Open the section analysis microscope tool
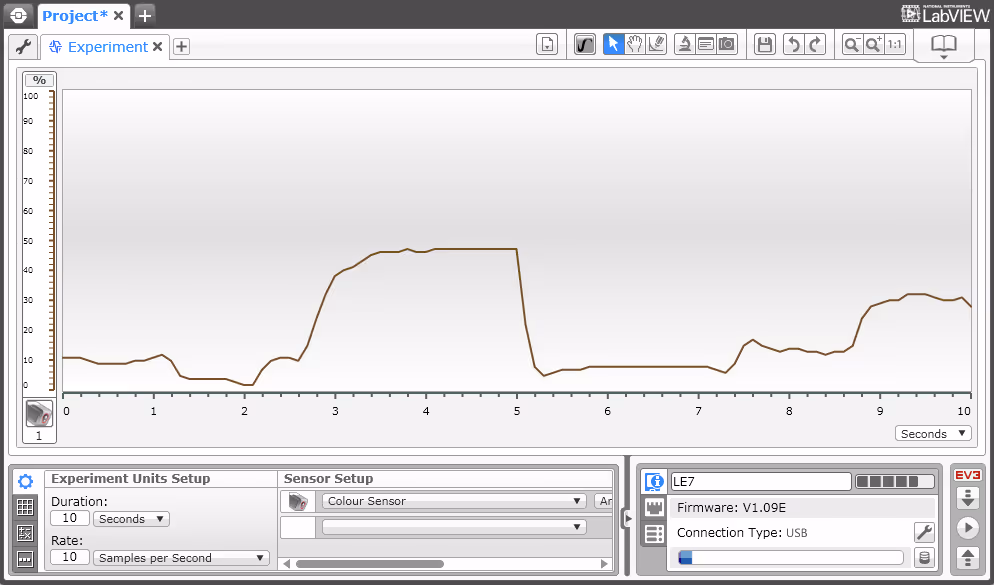 (x=684, y=44)
